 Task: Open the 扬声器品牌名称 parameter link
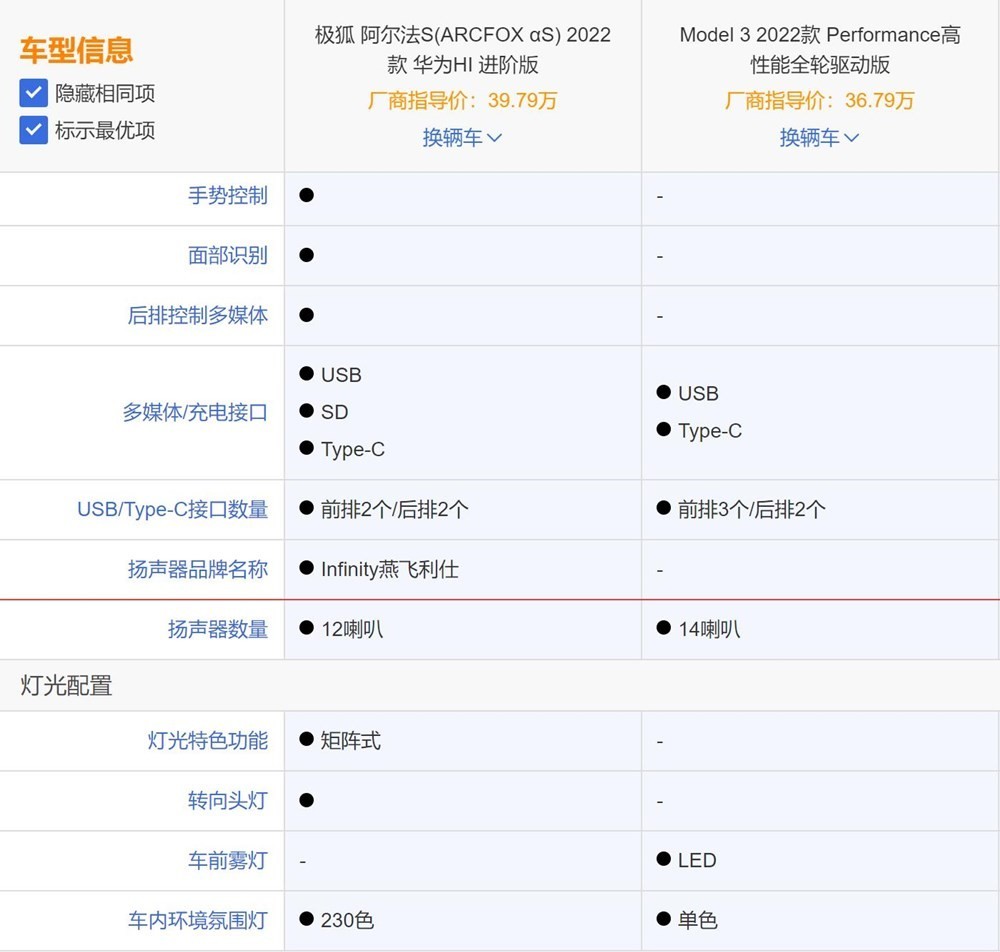198,569
